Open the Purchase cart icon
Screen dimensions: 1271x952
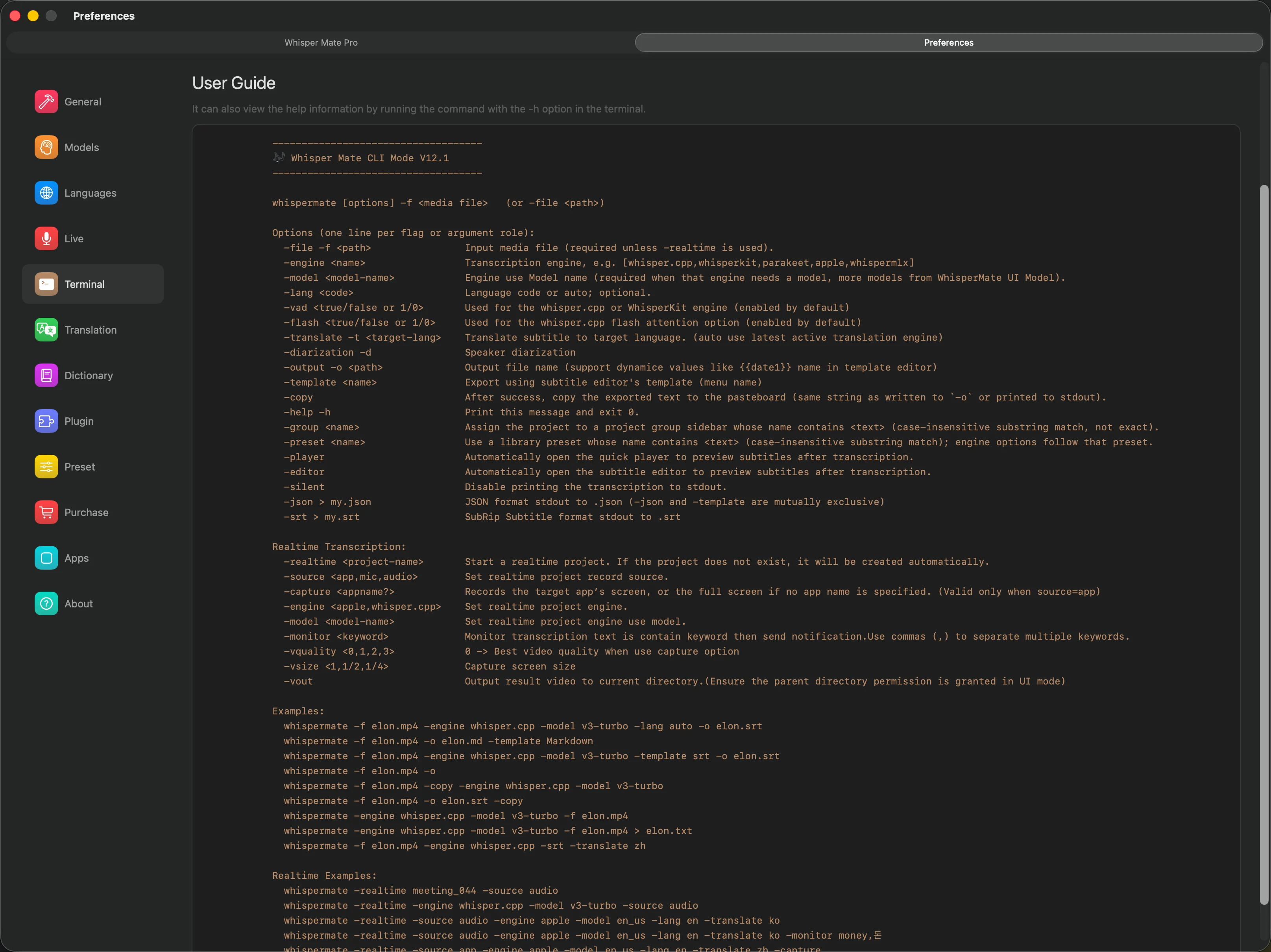pyautogui.click(x=46, y=513)
